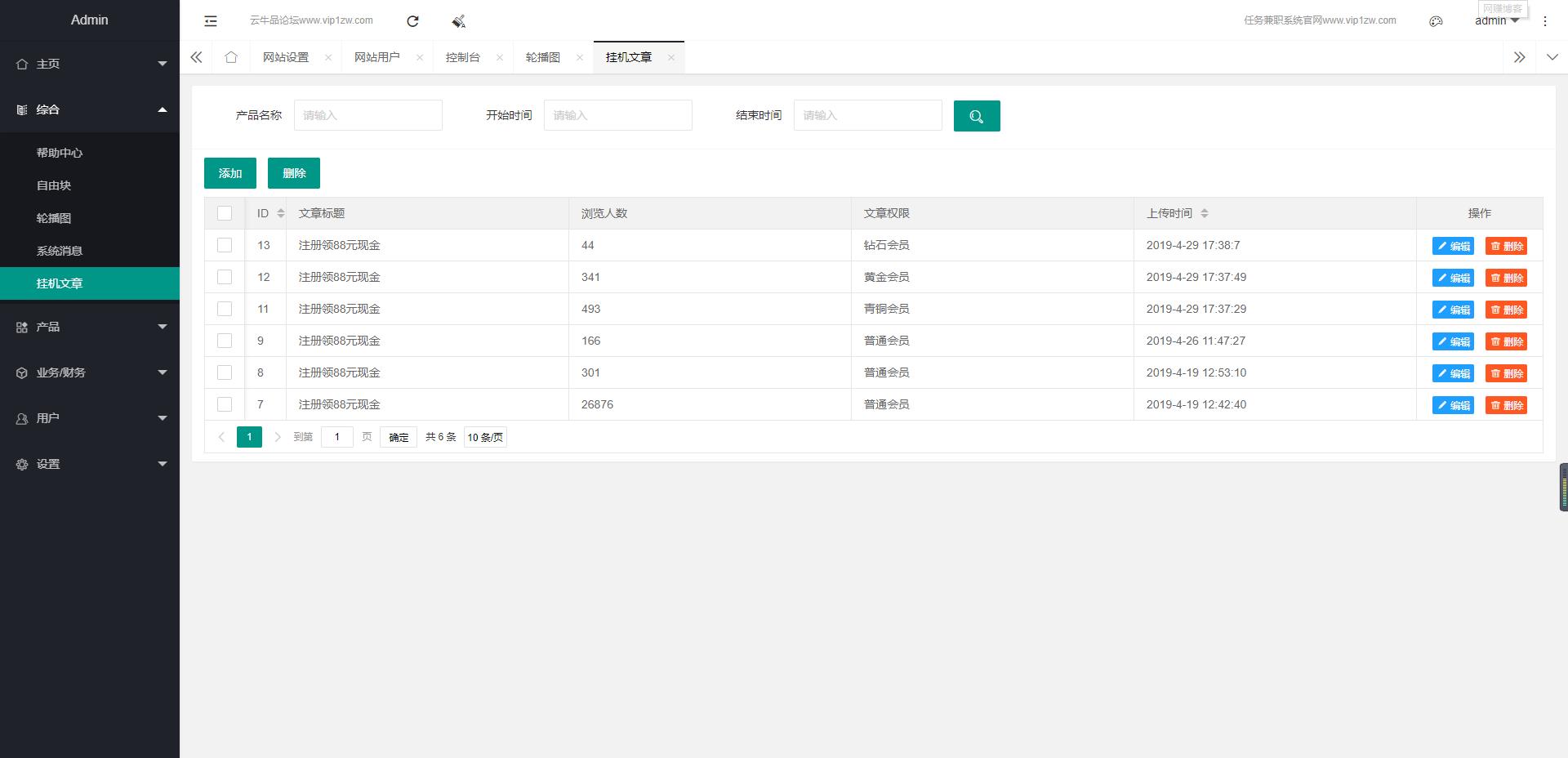Click the page number jump input
Image resolution: width=1568 pixels, height=758 pixels.
(337, 437)
